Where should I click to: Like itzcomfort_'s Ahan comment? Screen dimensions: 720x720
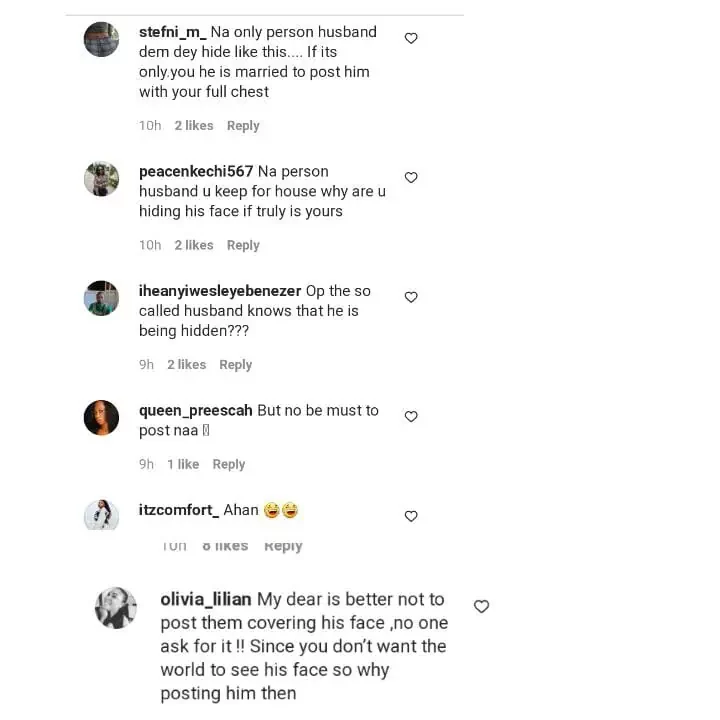410,516
